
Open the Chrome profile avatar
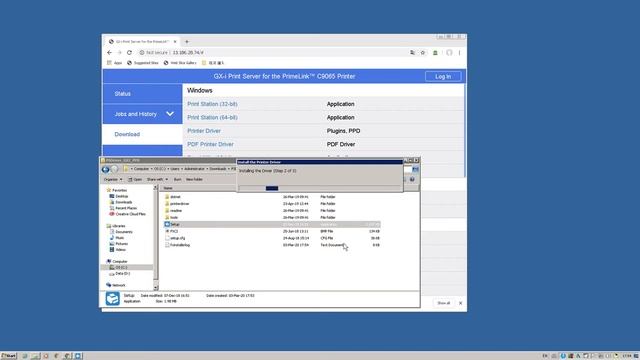pyautogui.click(x=449, y=53)
